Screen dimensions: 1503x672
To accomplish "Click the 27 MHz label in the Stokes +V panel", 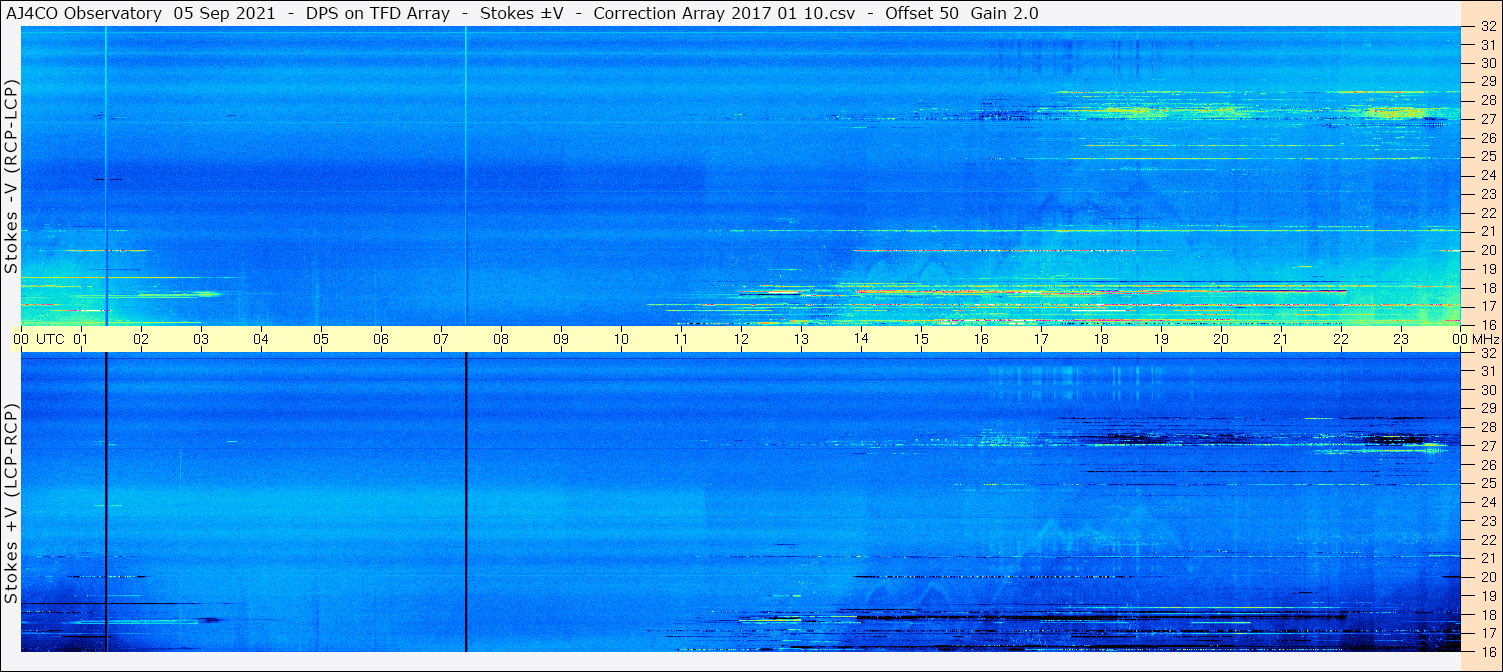I will point(1488,446).
